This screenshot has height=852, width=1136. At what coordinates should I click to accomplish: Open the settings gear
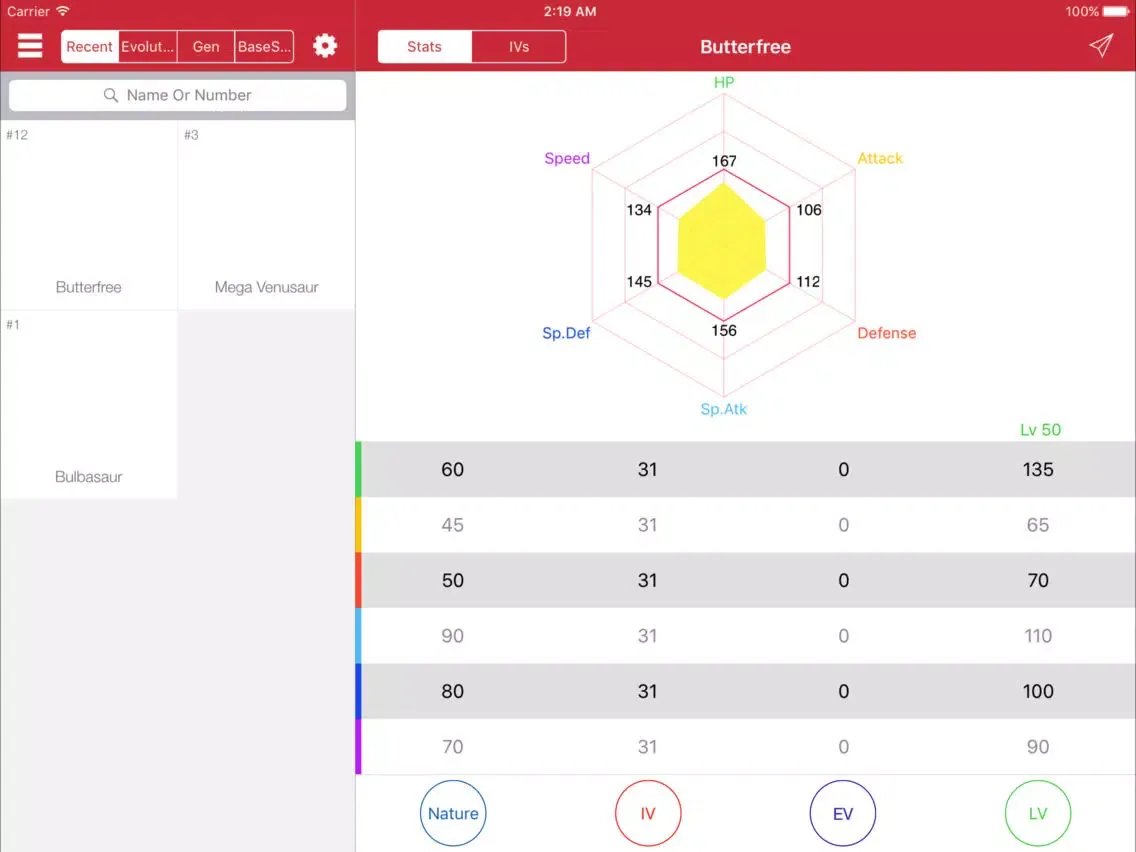point(325,46)
